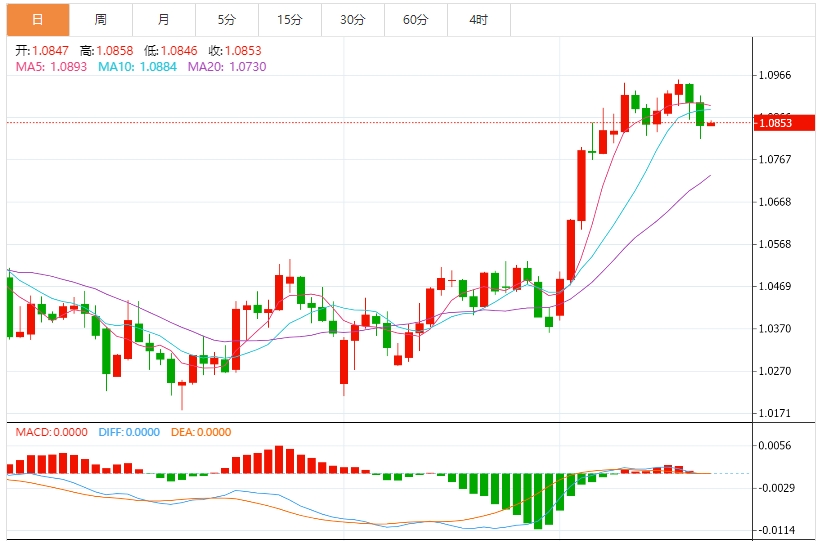826x541 pixels.
Task: Open the 60分 timeframe tab
Action: (416, 20)
